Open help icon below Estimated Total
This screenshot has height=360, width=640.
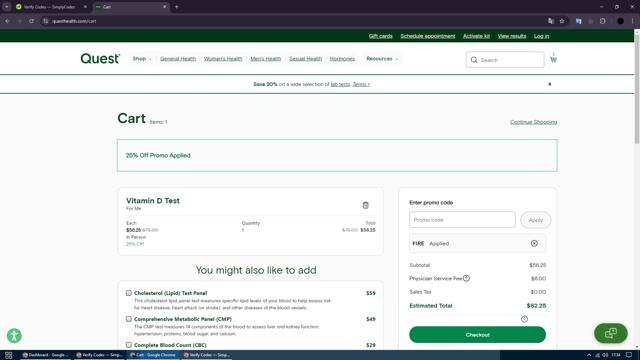click(524, 319)
